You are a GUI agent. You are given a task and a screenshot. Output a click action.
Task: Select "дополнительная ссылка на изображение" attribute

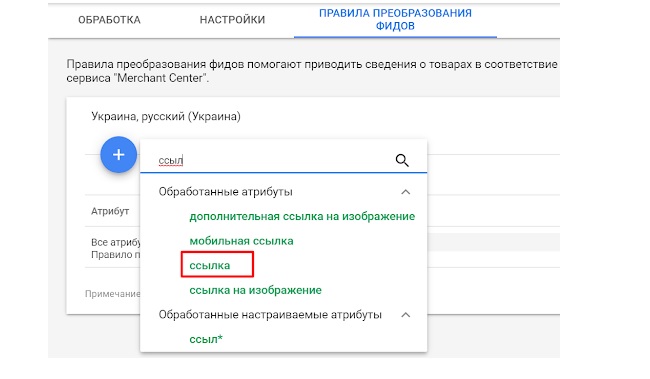[x=302, y=216]
